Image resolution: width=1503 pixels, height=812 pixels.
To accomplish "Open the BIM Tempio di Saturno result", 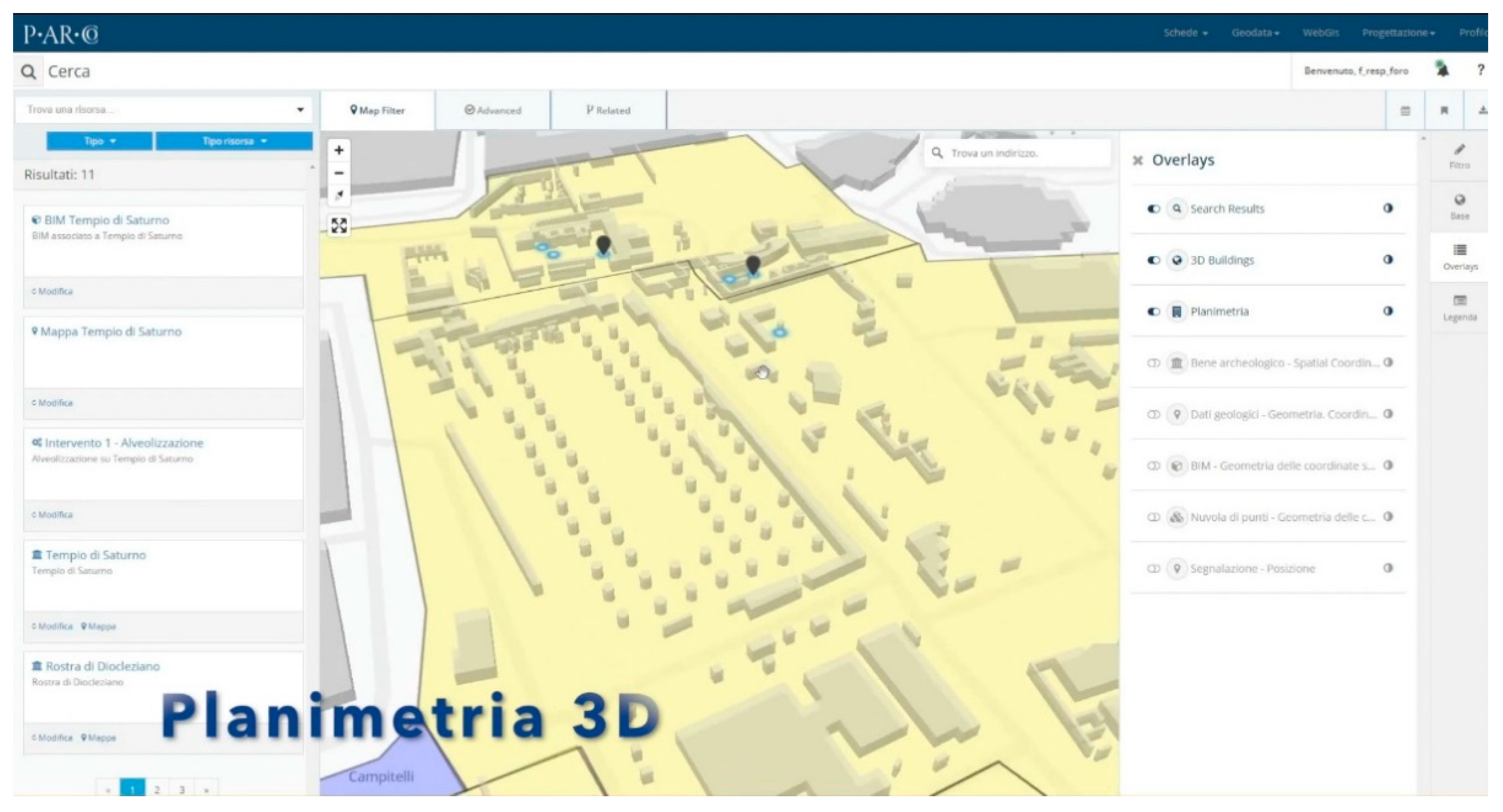I will 106,220.
